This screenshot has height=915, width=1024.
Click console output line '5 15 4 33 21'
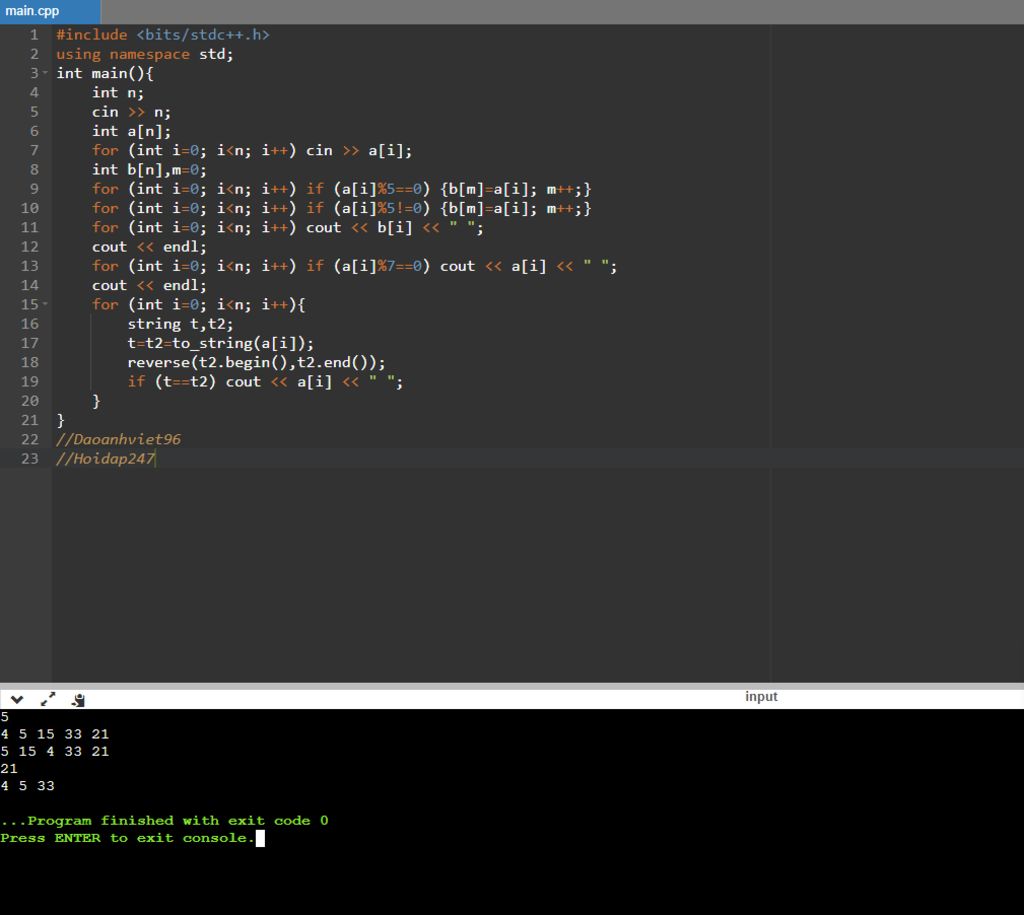click(x=55, y=751)
